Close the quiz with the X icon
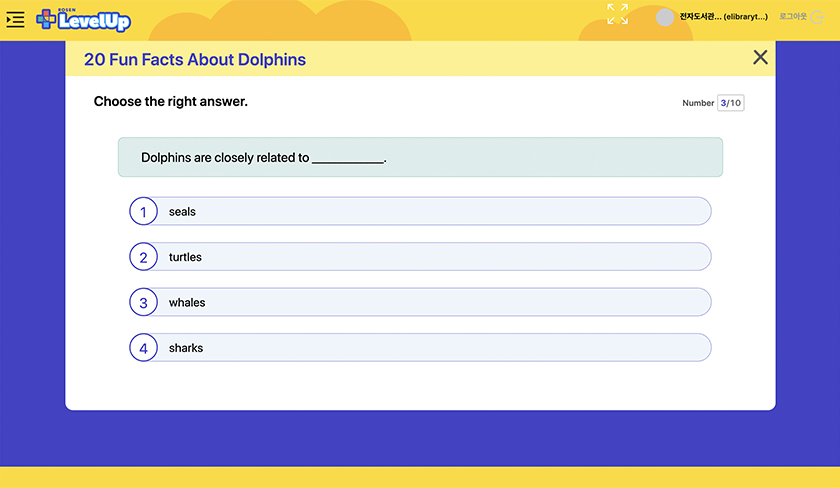This screenshot has width=840, height=488. point(760,58)
